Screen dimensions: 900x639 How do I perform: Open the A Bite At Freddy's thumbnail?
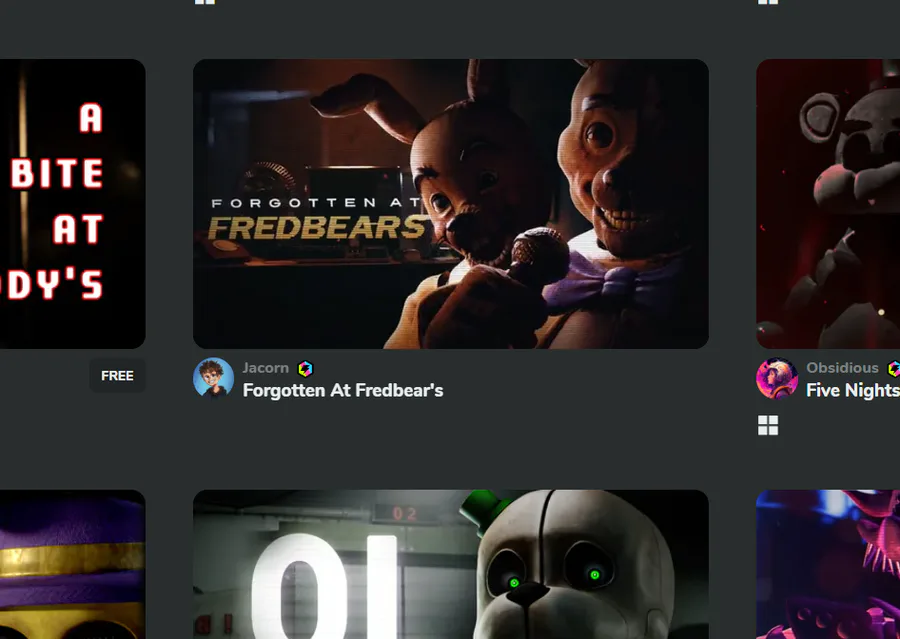(x=72, y=204)
